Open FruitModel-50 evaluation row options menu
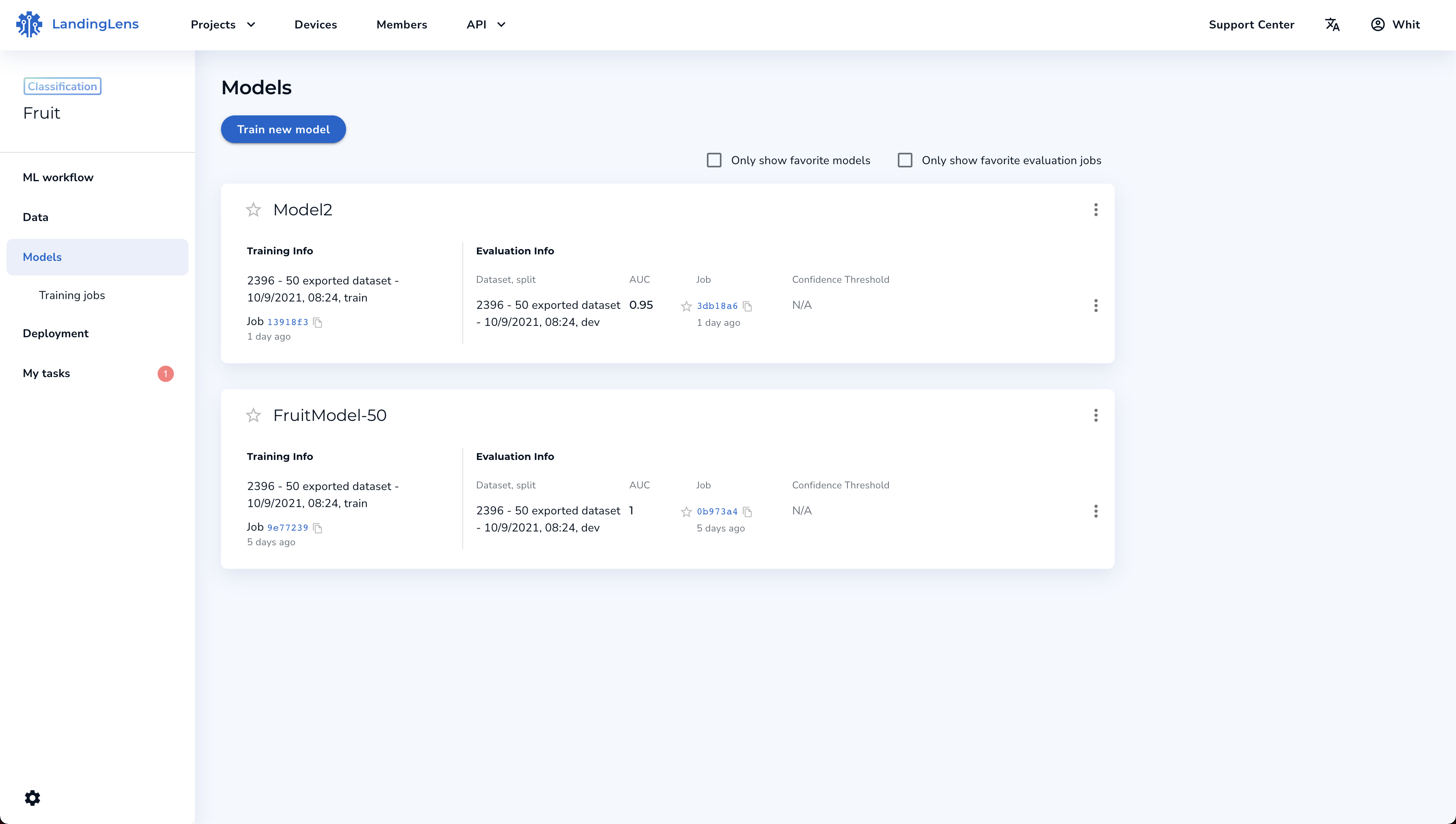 1096,512
